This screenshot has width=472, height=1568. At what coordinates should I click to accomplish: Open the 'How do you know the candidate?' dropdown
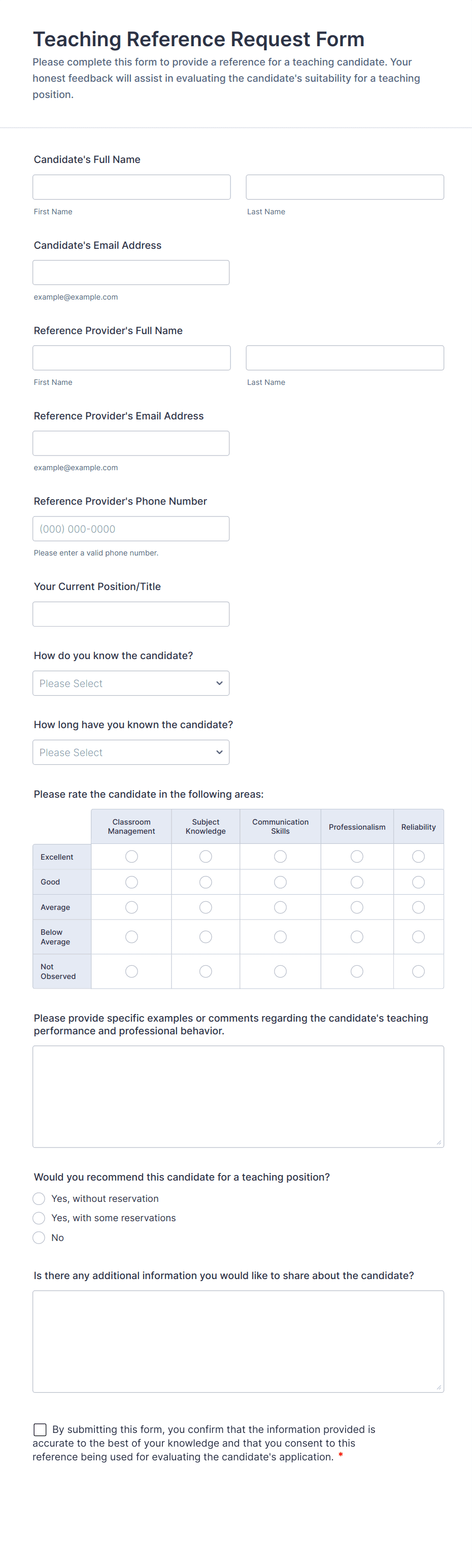coord(131,683)
